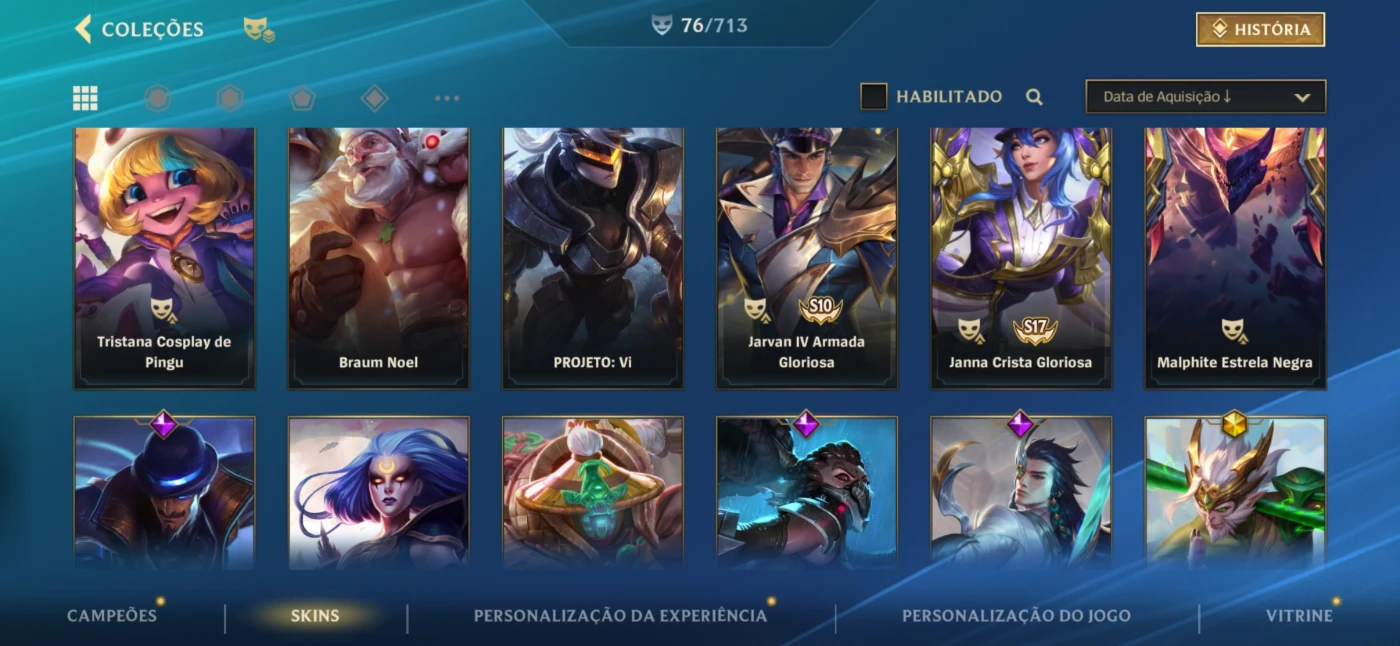Viewport: 1400px width, 646px height.
Task: Switch to the Personalização da Experiência tab
Action: [x=620, y=616]
